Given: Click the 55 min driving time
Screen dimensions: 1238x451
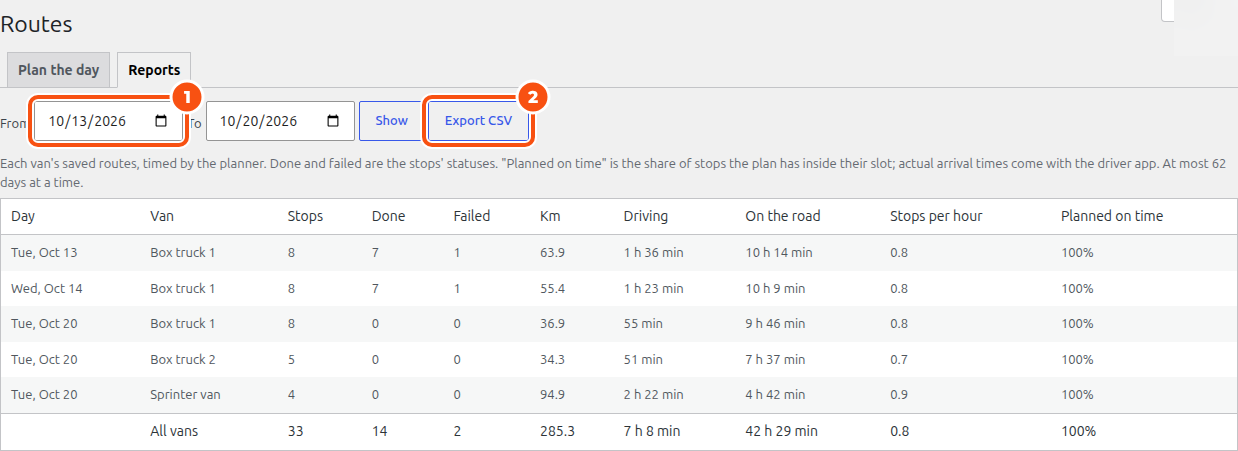Looking at the screenshot, I should click(x=643, y=324).
